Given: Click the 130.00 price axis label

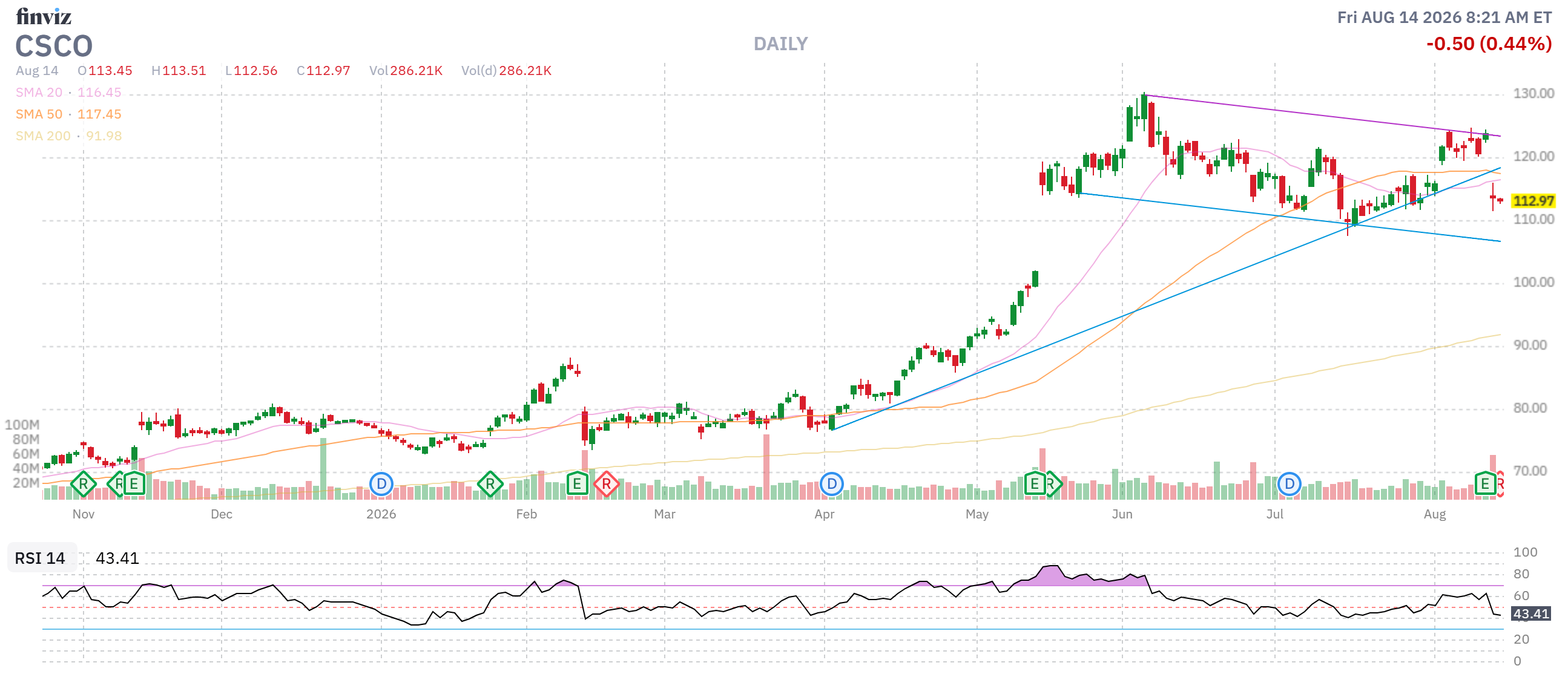Looking at the screenshot, I should pos(1533,94).
